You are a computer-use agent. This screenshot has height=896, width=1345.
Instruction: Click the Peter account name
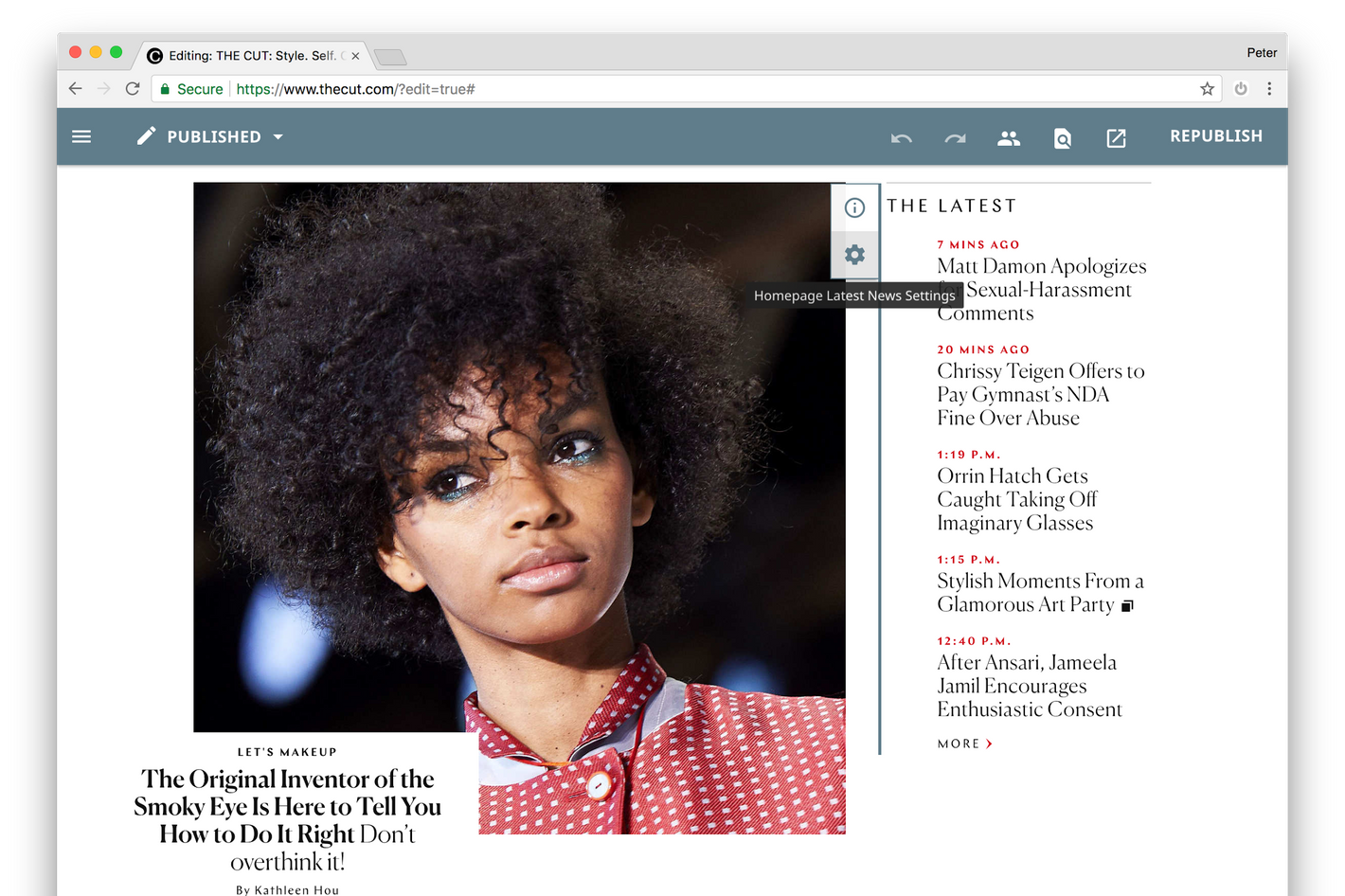[x=1262, y=52]
